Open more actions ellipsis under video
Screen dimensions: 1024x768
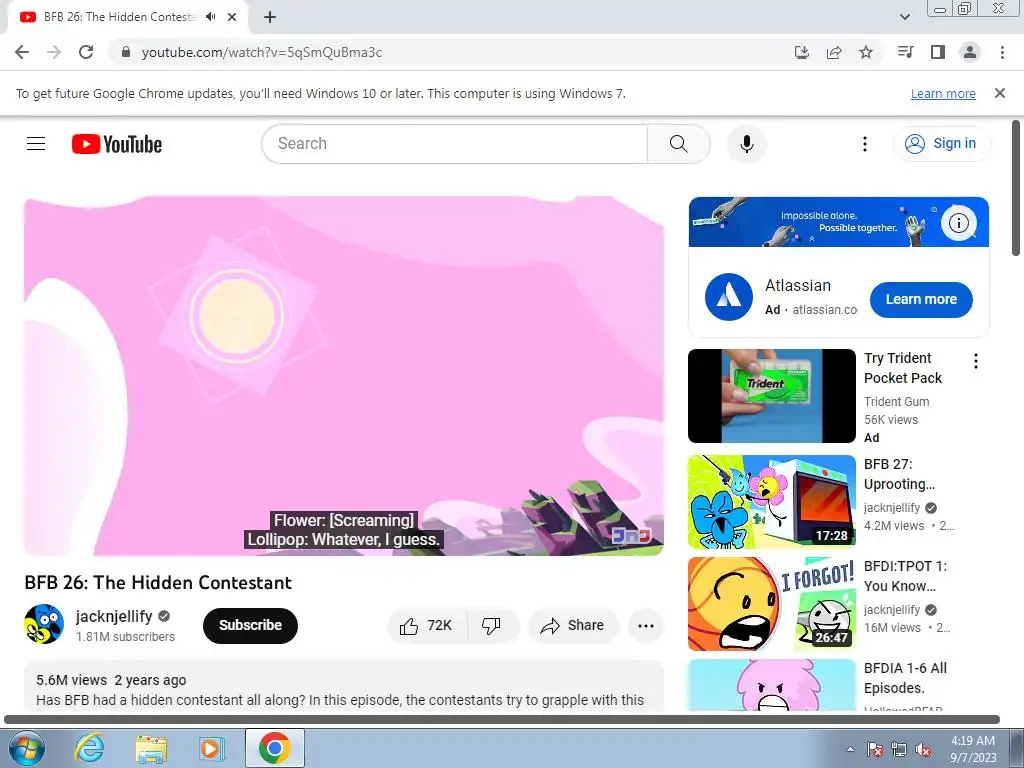(646, 626)
